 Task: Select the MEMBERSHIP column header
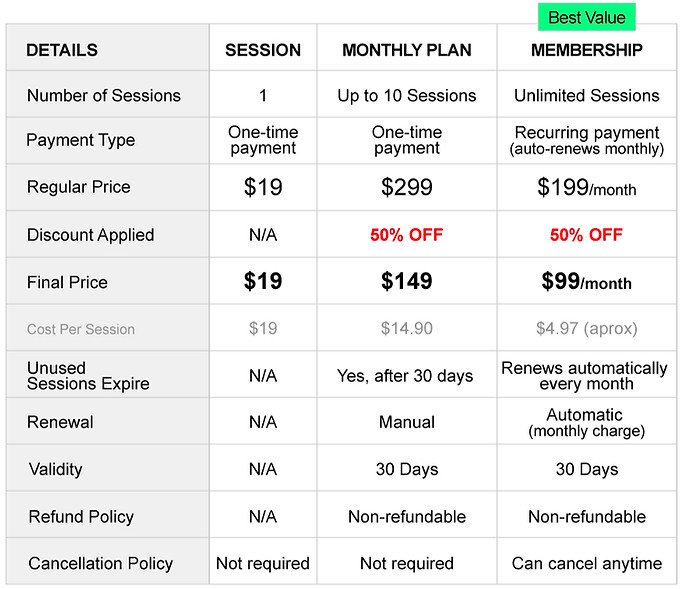(586, 50)
